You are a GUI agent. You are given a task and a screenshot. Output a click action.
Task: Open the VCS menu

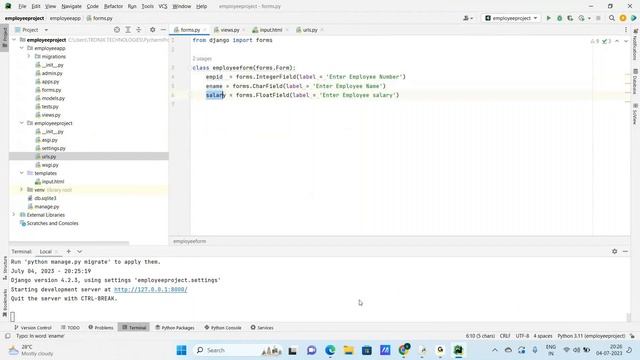tap(162, 6)
